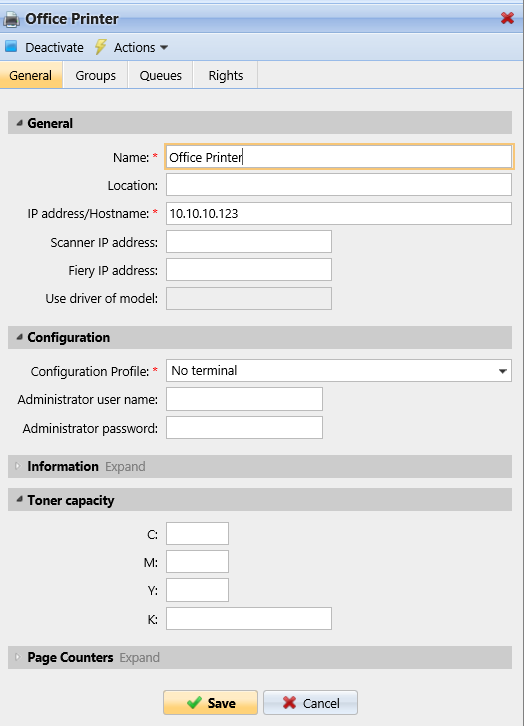Click the lightning bolt Actions icon
This screenshot has height=726, width=524.
(100, 47)
